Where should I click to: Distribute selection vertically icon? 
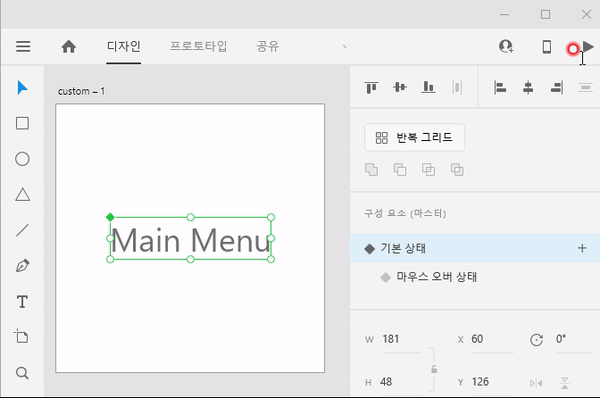pyautogui.click(x=585, y=87)
